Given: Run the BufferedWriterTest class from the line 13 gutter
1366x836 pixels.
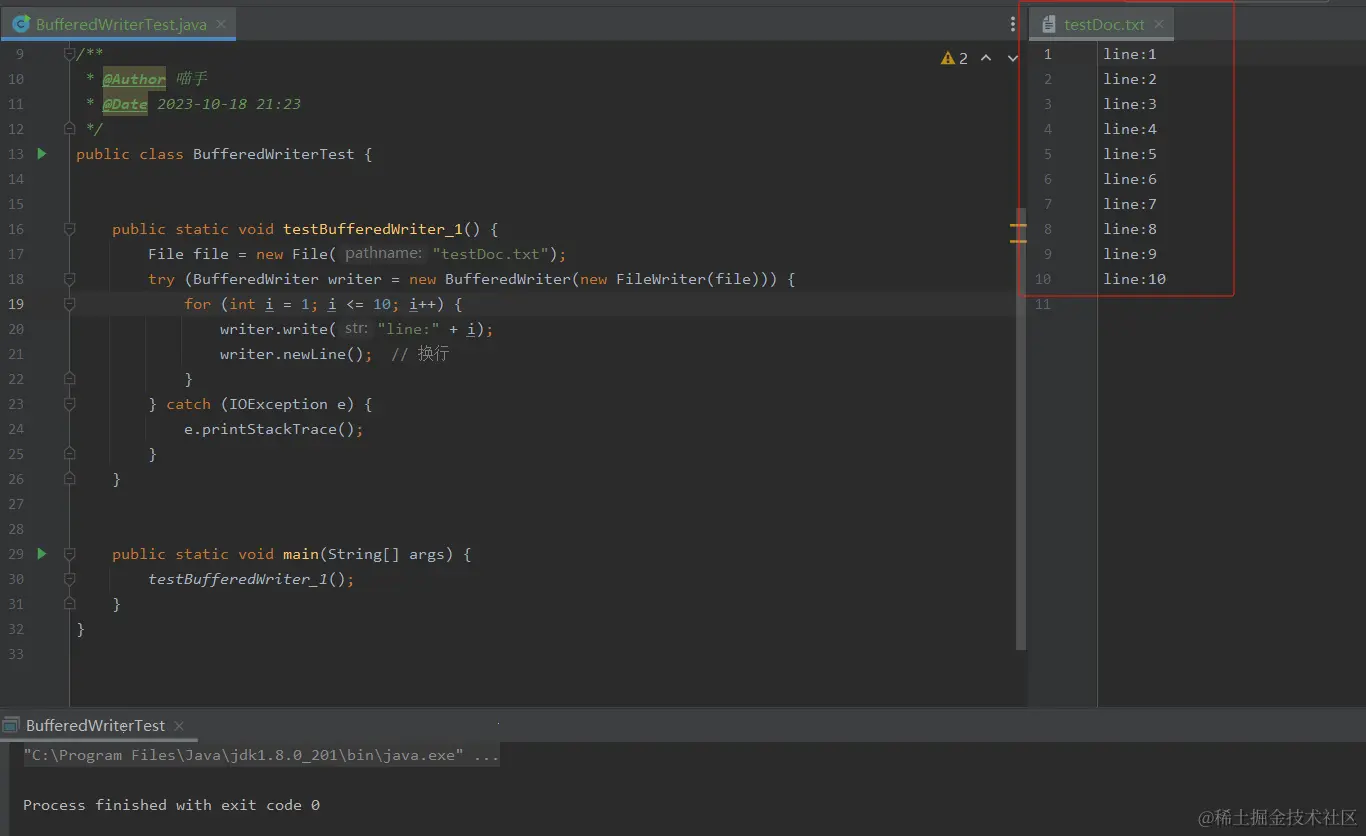Looking at the screenshot, I should click(x=42, y=154).
